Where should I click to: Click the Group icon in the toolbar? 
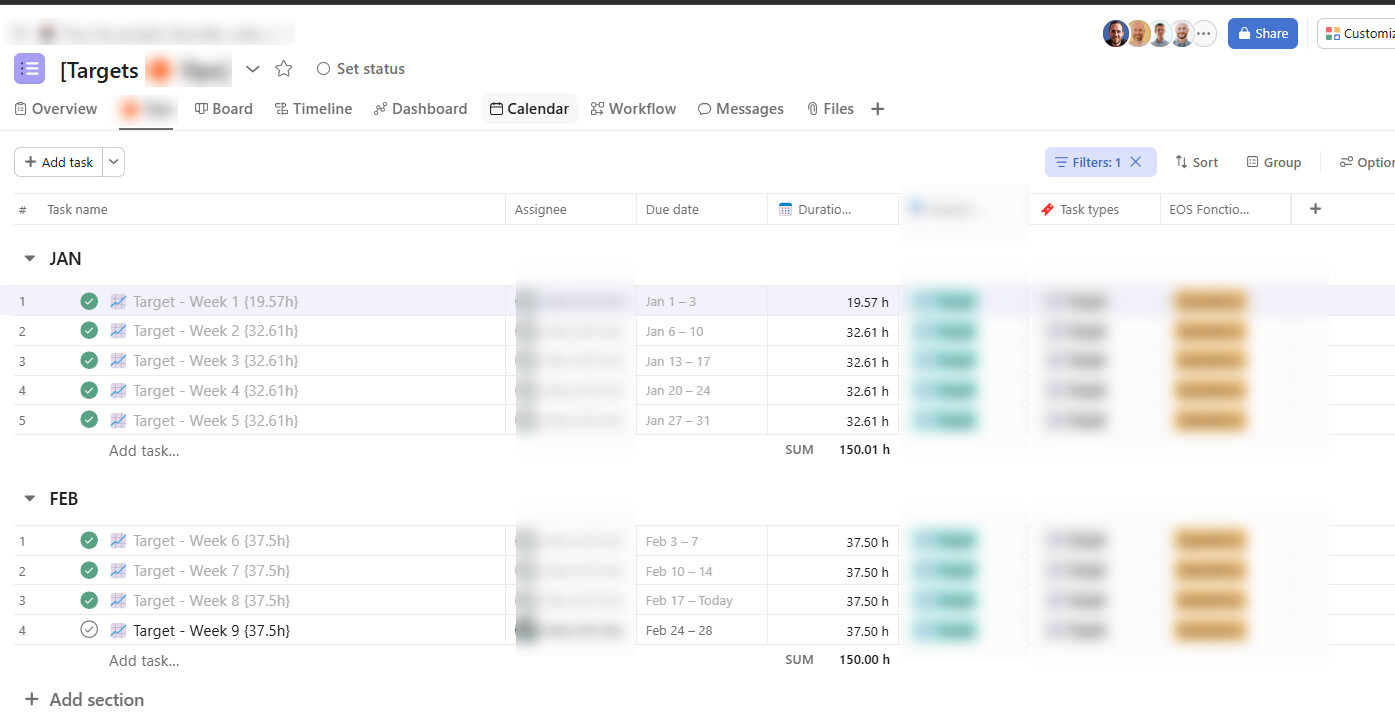click(1253, 161)
